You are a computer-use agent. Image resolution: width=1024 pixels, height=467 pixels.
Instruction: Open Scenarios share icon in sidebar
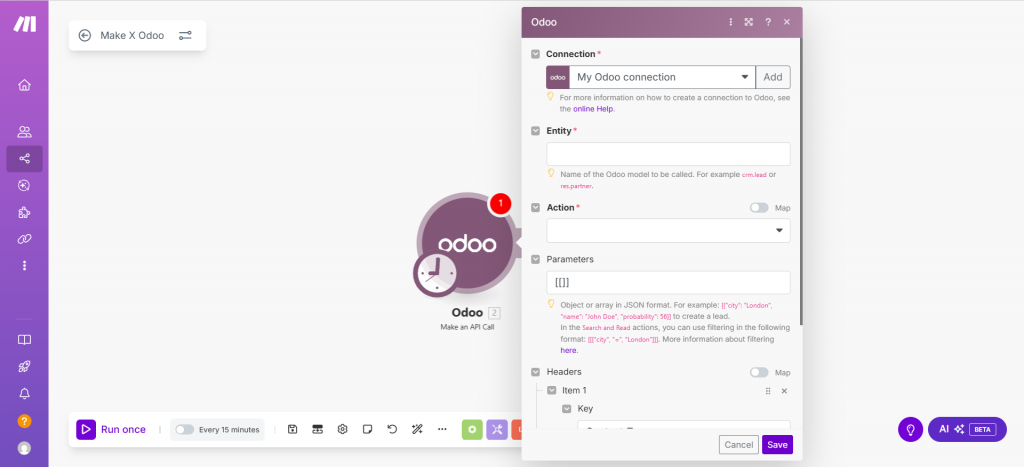[x=24, y=159]
